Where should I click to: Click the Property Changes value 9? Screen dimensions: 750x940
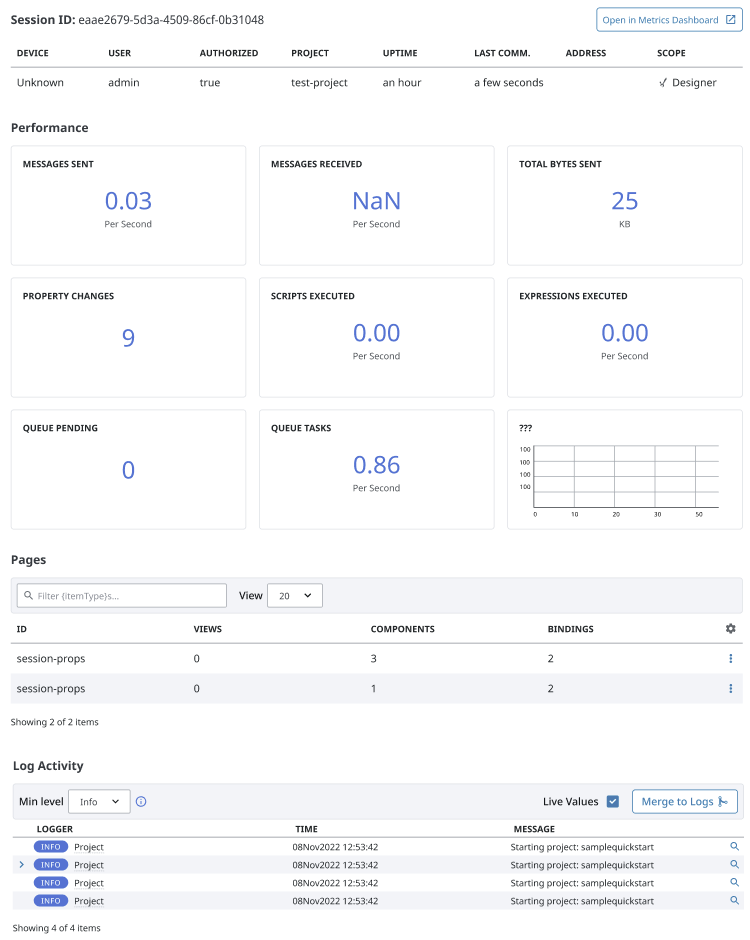128,338
